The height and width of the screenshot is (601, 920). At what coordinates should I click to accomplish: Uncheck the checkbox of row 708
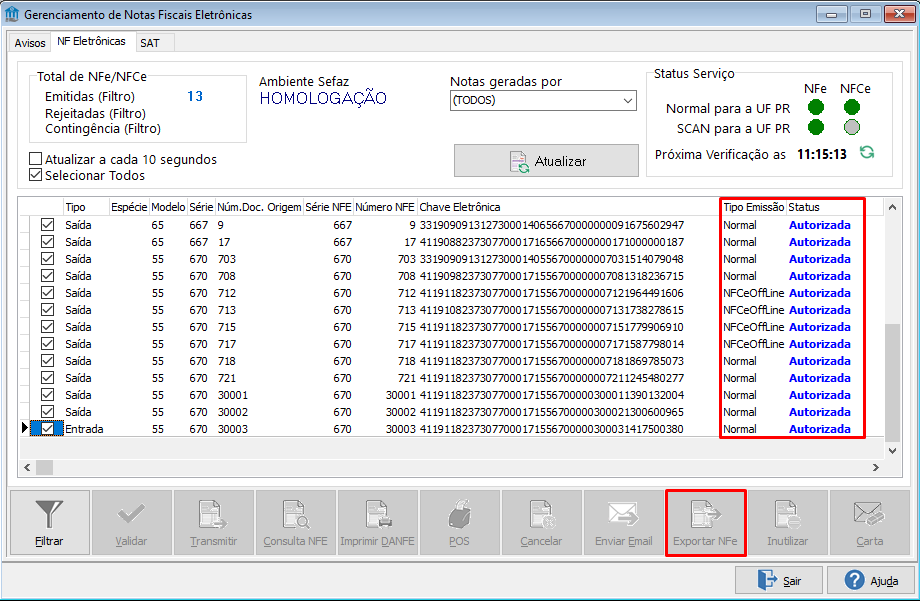coord(48,276)
